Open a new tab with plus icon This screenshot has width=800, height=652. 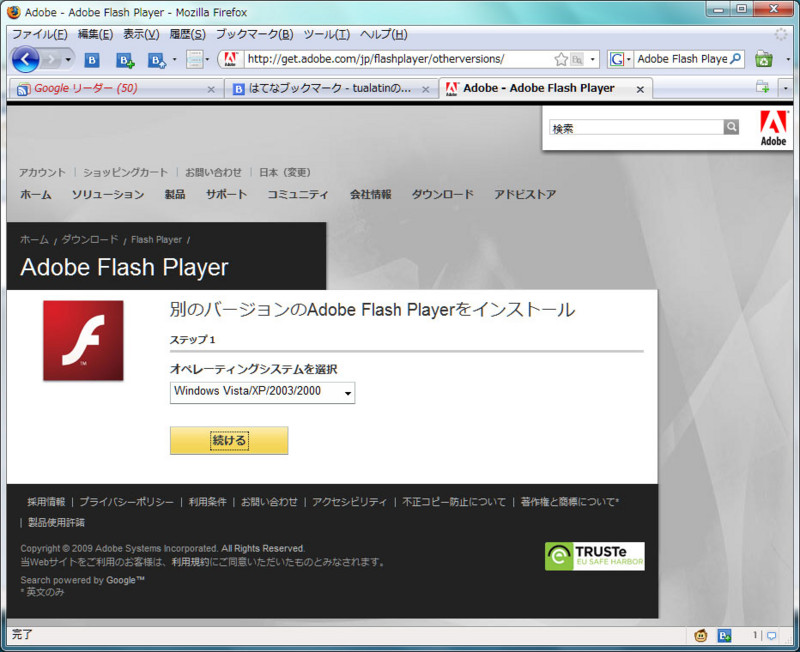point(762,88)
